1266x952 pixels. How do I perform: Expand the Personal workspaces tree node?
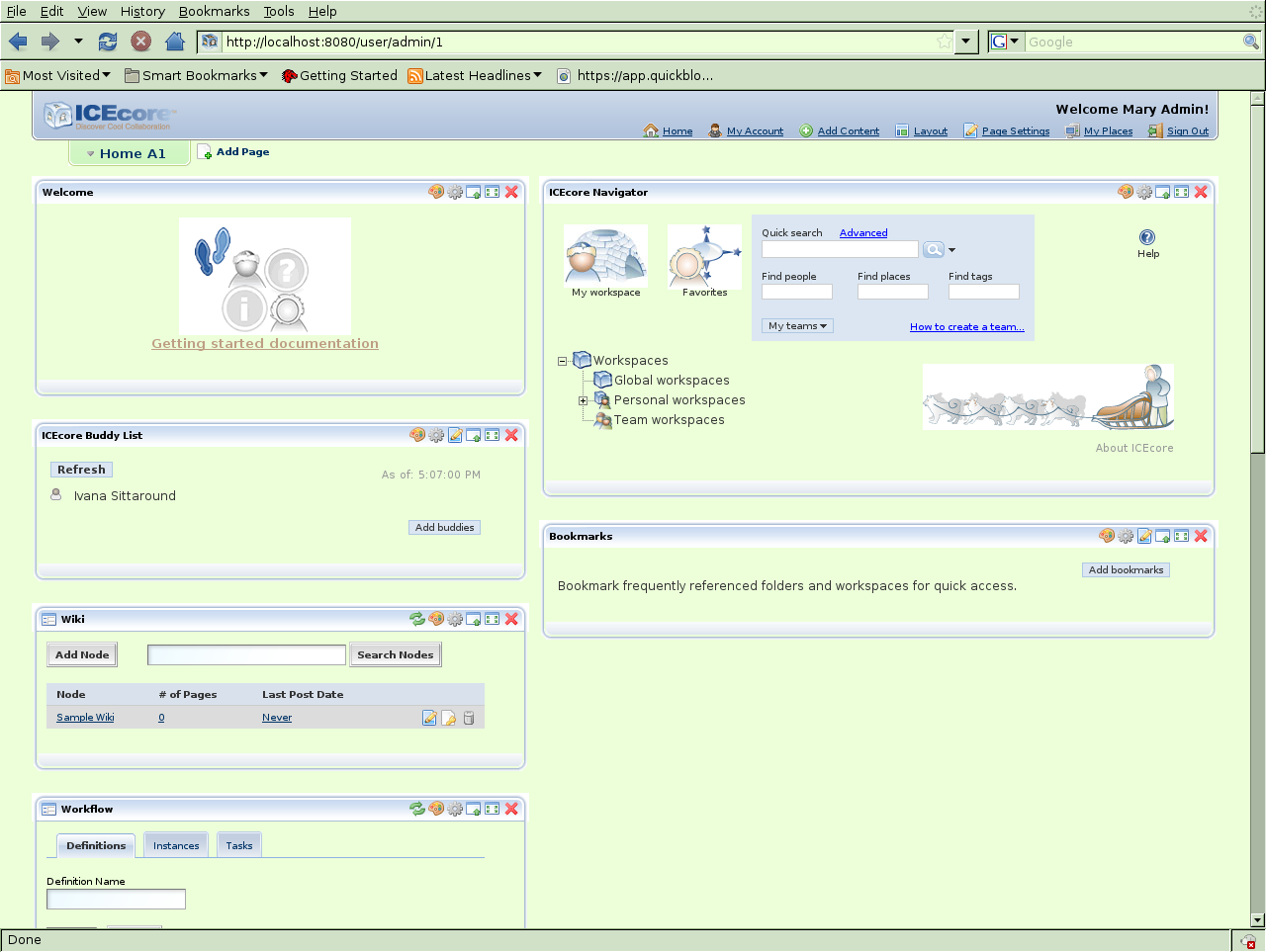pyautogui.click(x=584, y=400)
